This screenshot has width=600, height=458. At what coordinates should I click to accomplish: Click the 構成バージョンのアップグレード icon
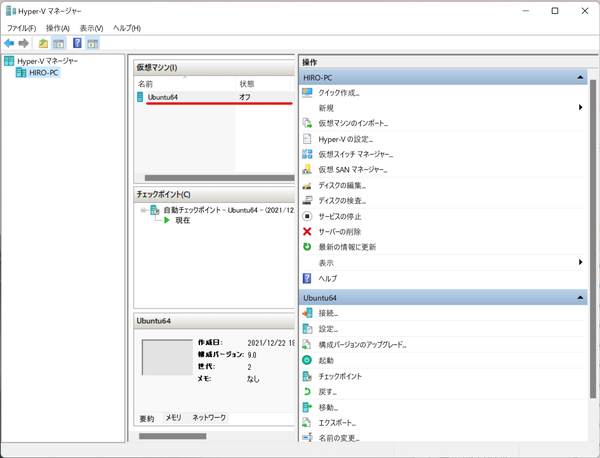coord(307,345)
